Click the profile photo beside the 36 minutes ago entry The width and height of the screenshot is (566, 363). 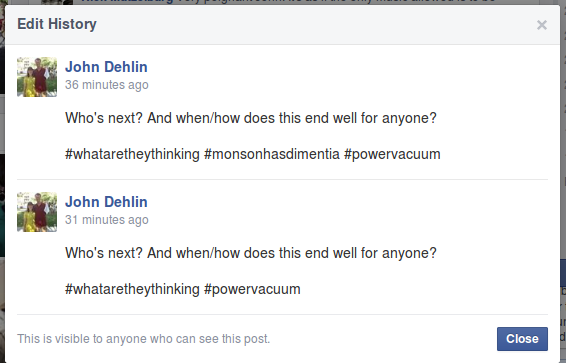pyautogui.click(x=37, y=77)
